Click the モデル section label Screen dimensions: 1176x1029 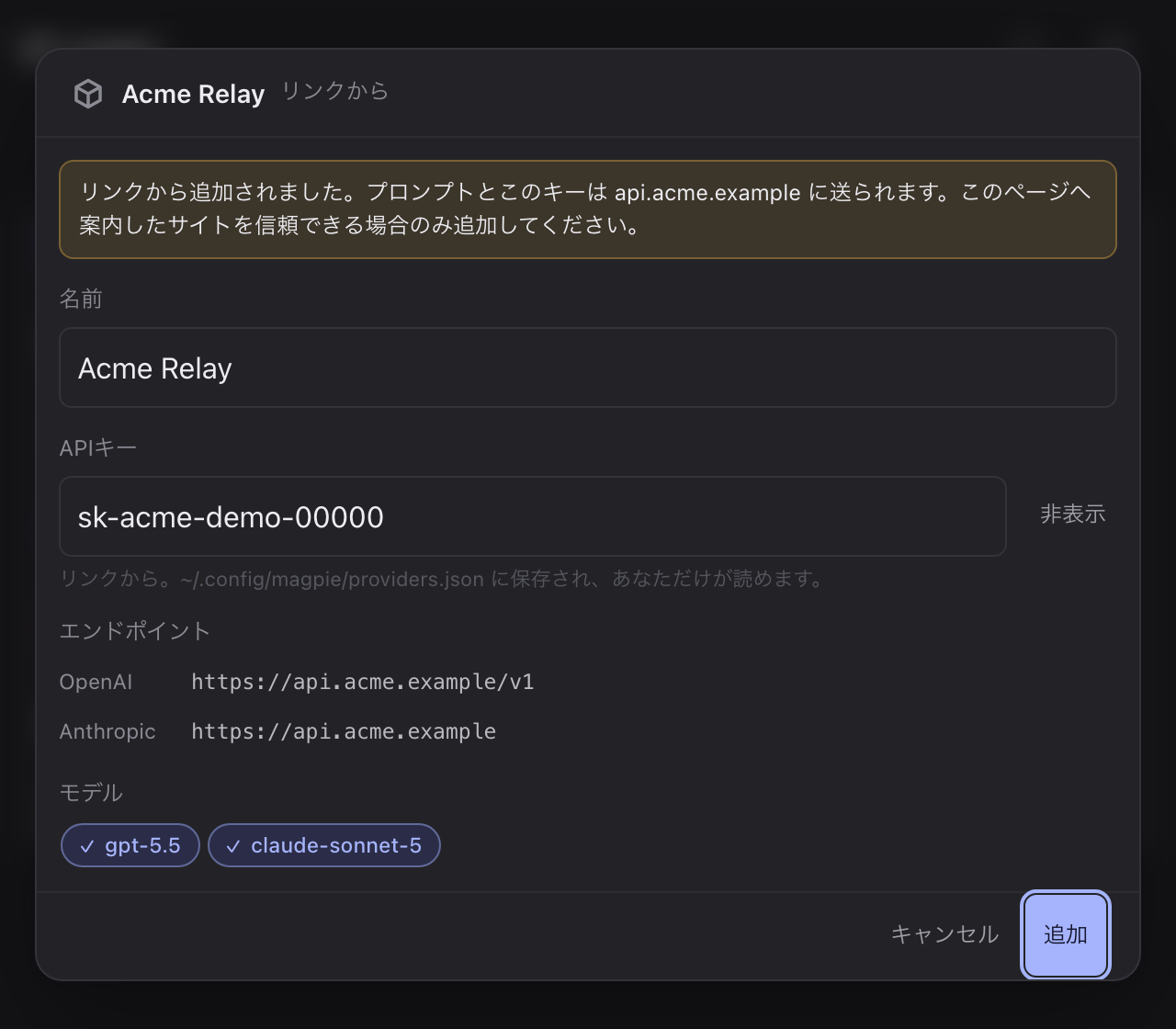[x=91, y=792]
